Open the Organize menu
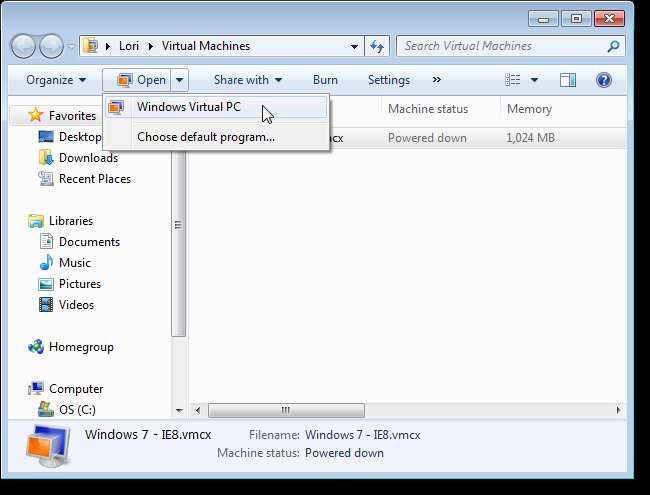 point(56,80)
